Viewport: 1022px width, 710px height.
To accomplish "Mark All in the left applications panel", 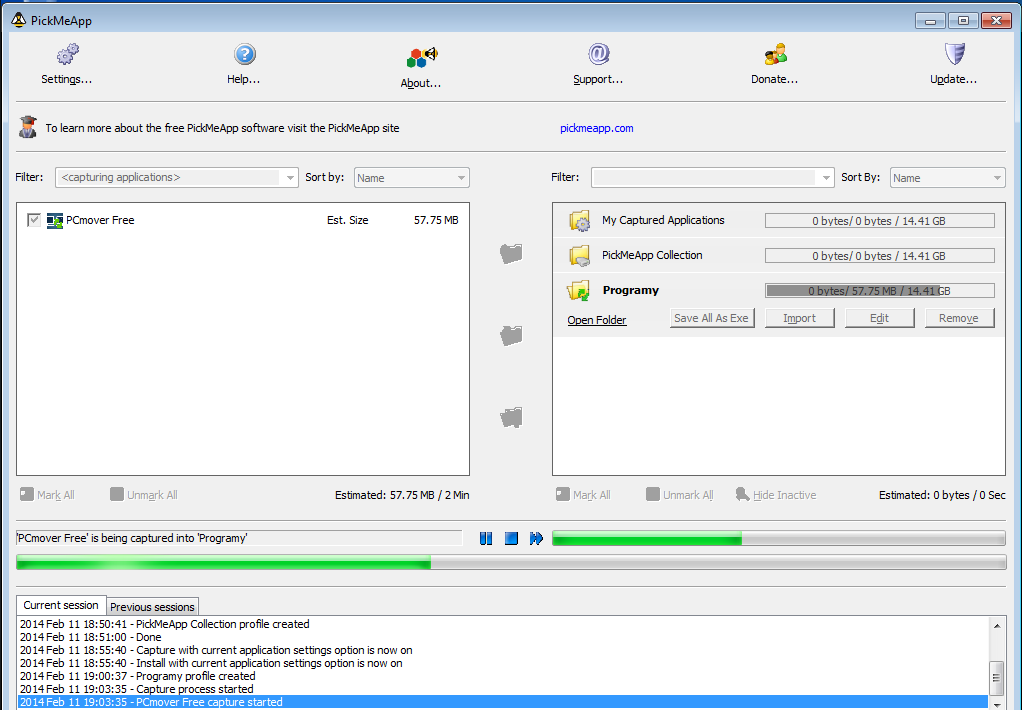I will point(47,495).
